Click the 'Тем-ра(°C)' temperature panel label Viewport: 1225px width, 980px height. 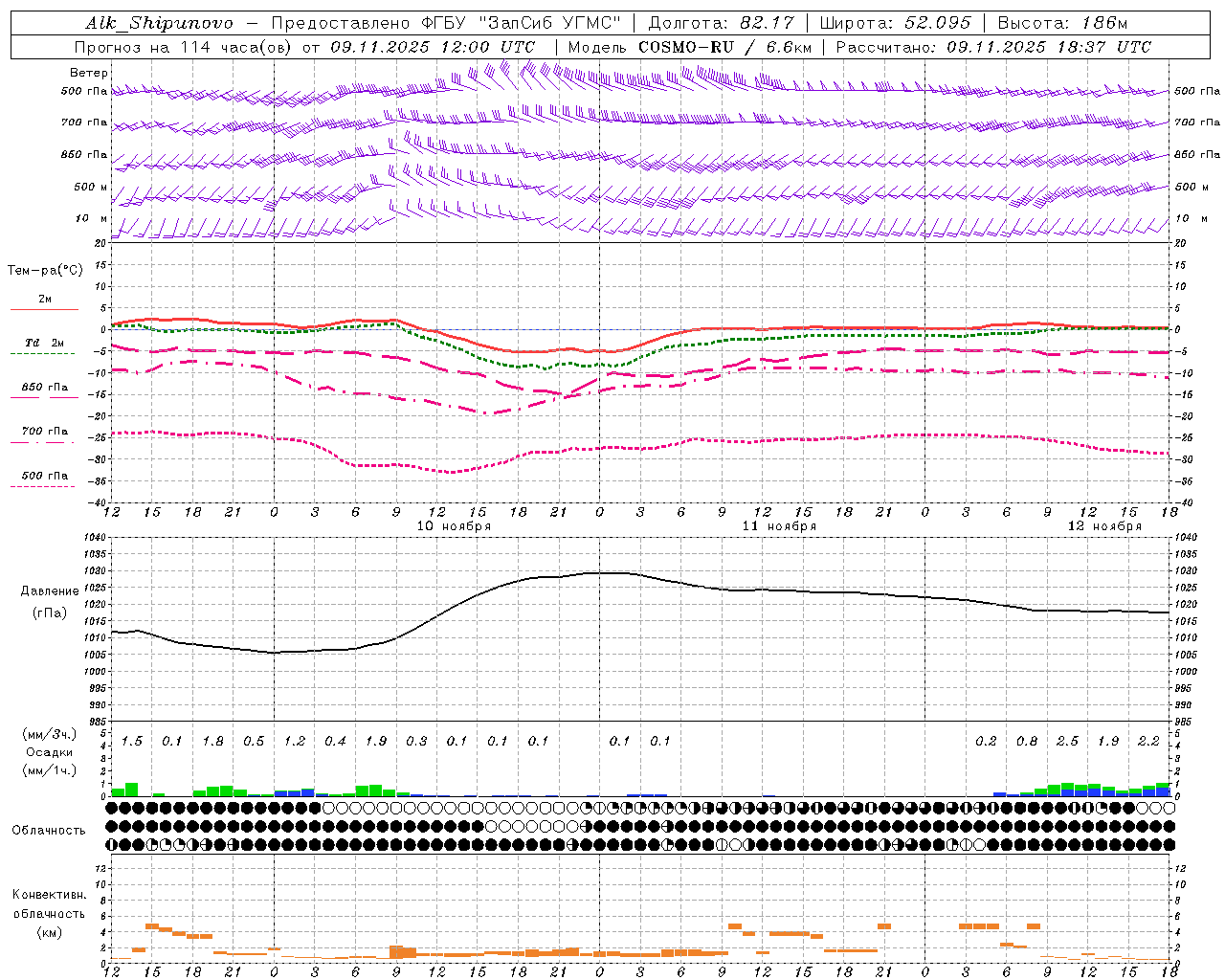[x=45, y=270]
